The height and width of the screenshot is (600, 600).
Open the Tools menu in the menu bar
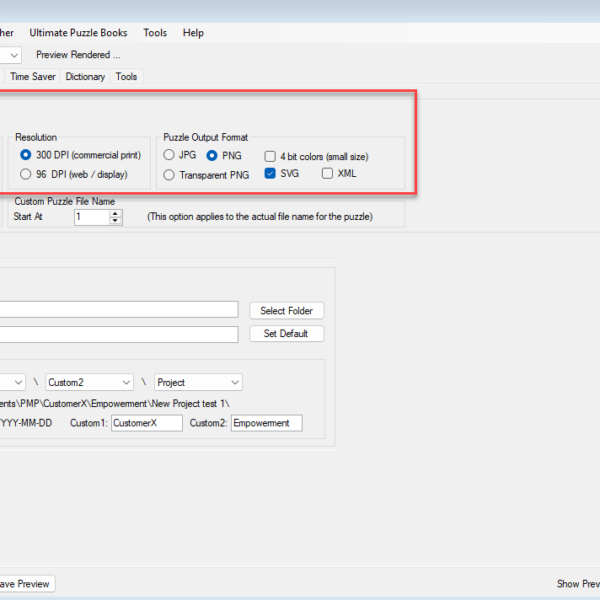tap(155, 33)
